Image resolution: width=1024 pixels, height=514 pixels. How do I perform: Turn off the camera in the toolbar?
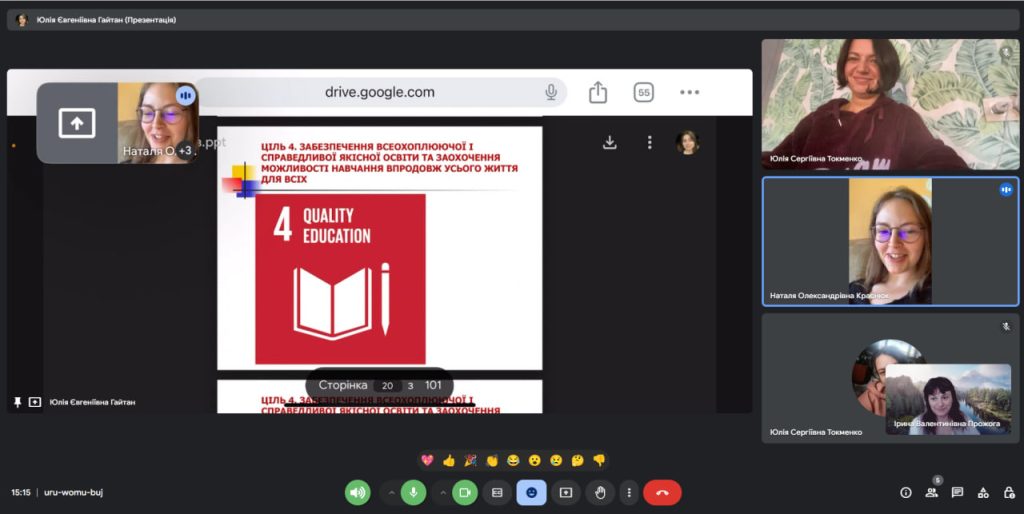(465, 492)
